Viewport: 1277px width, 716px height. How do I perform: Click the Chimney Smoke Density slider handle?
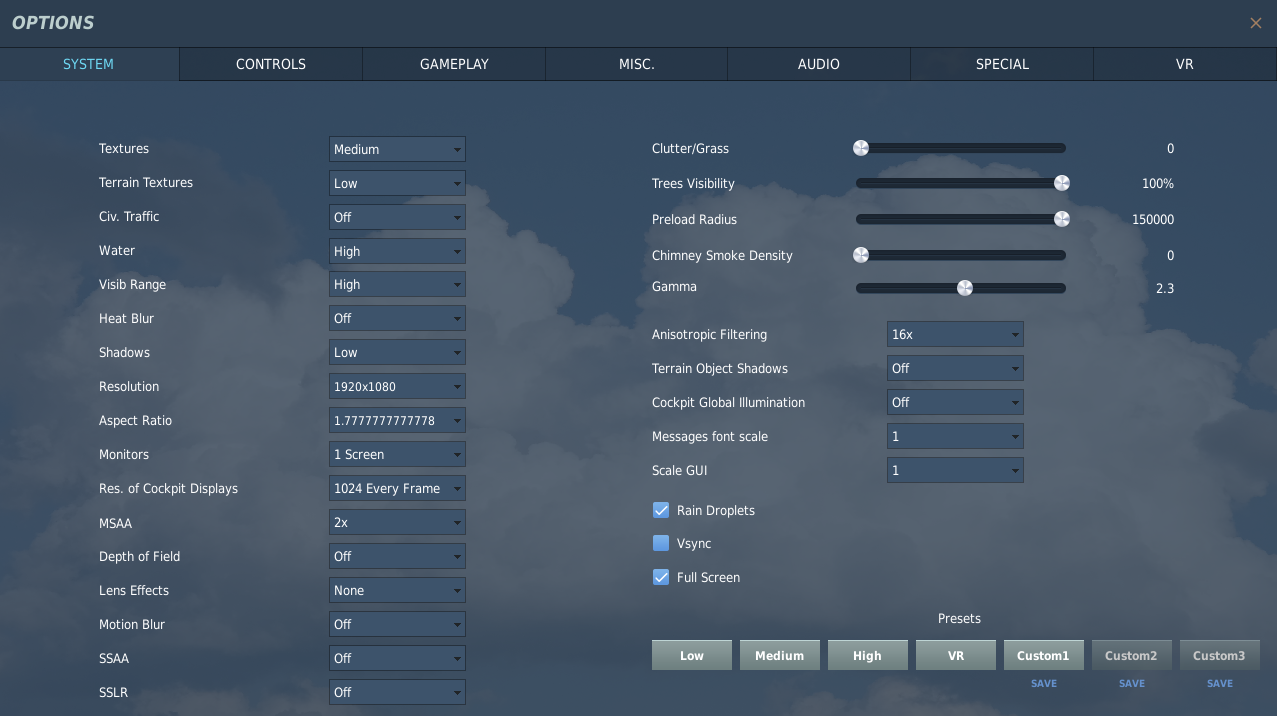point(860,255)
